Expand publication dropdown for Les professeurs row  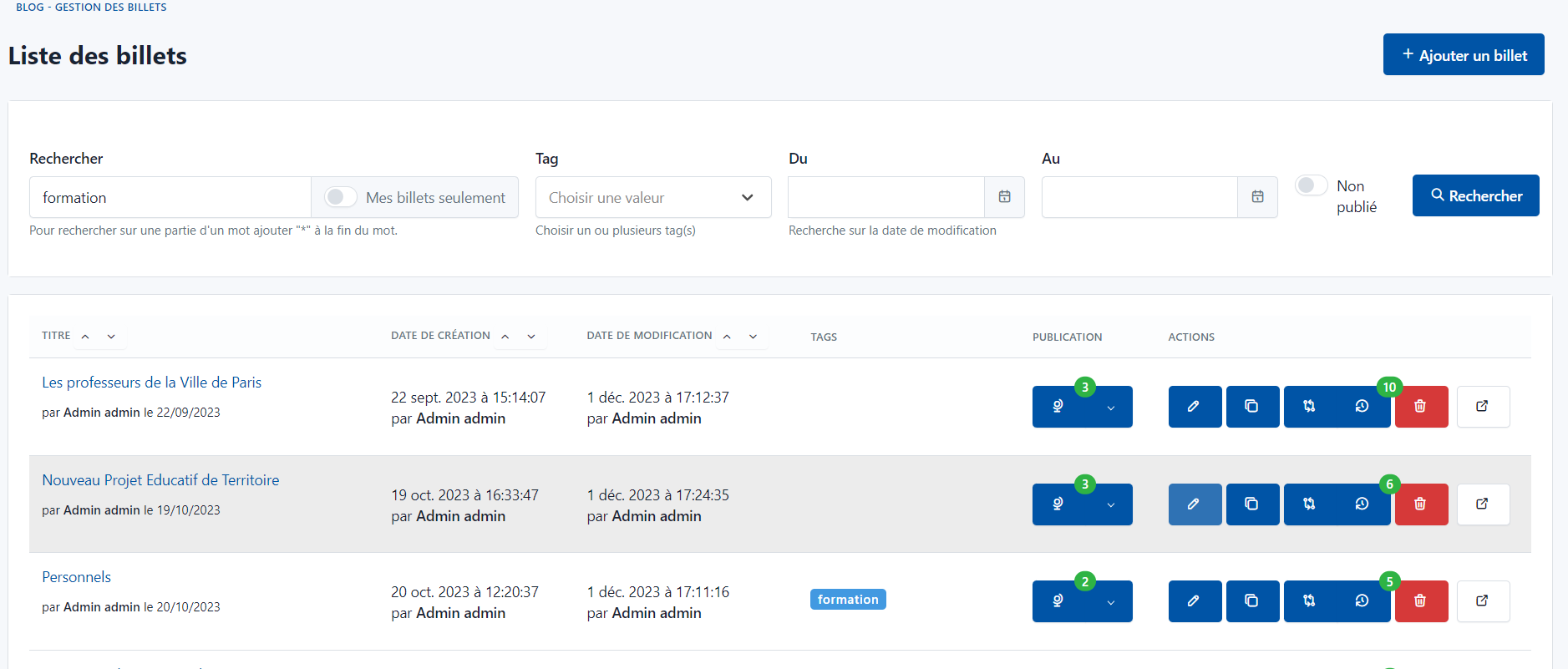click(x=1110, y=408)
